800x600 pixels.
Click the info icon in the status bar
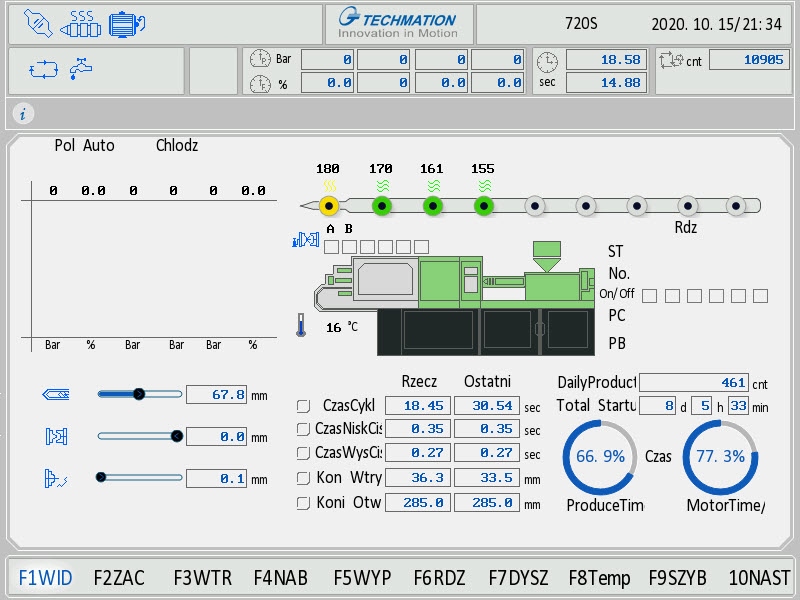click(x=22, y=113)
